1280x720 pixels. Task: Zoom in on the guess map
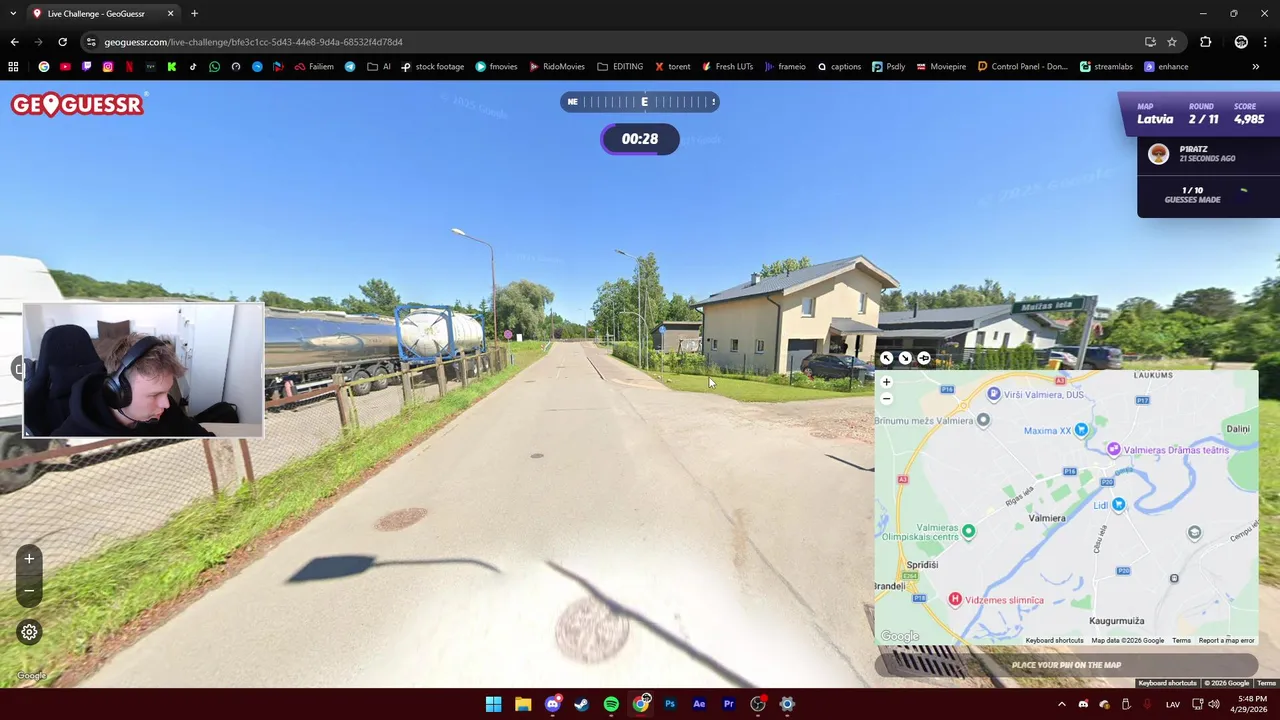[x=886, y=382]
